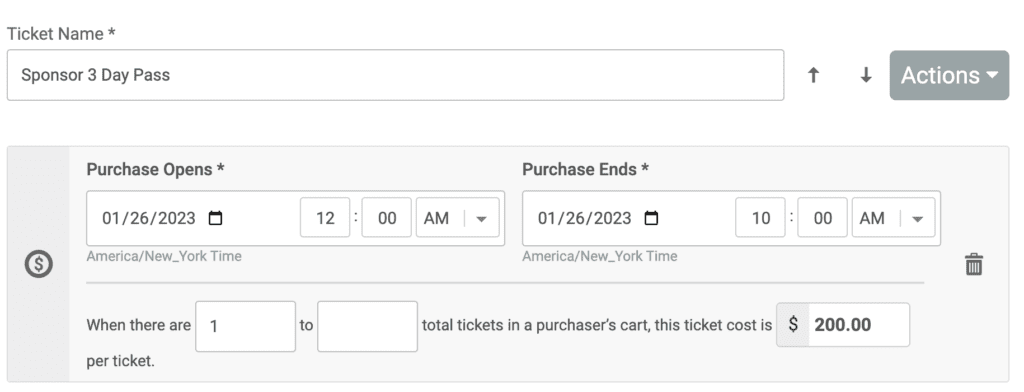Click the ticket cost field 200.00
The image size is (1024, 392).
(x=859, y=325)
